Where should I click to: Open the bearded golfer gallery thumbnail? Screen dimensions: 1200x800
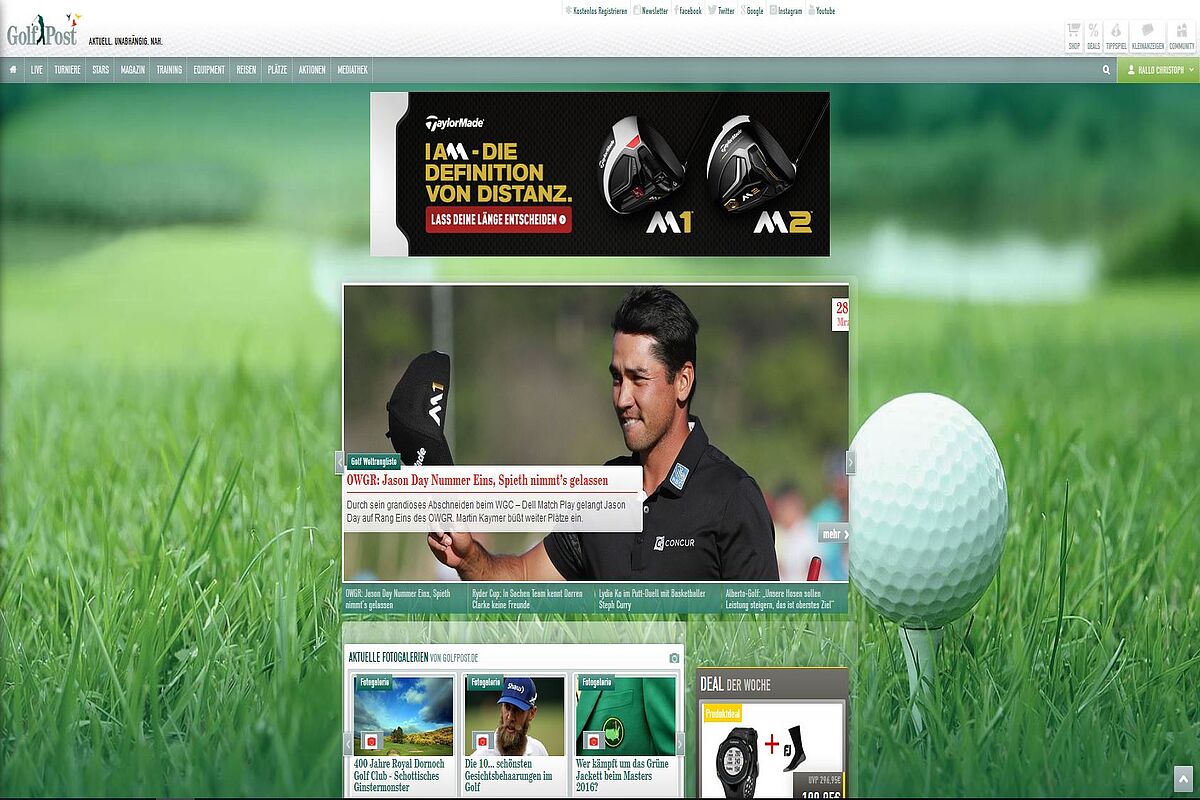(x=514, y=715)
